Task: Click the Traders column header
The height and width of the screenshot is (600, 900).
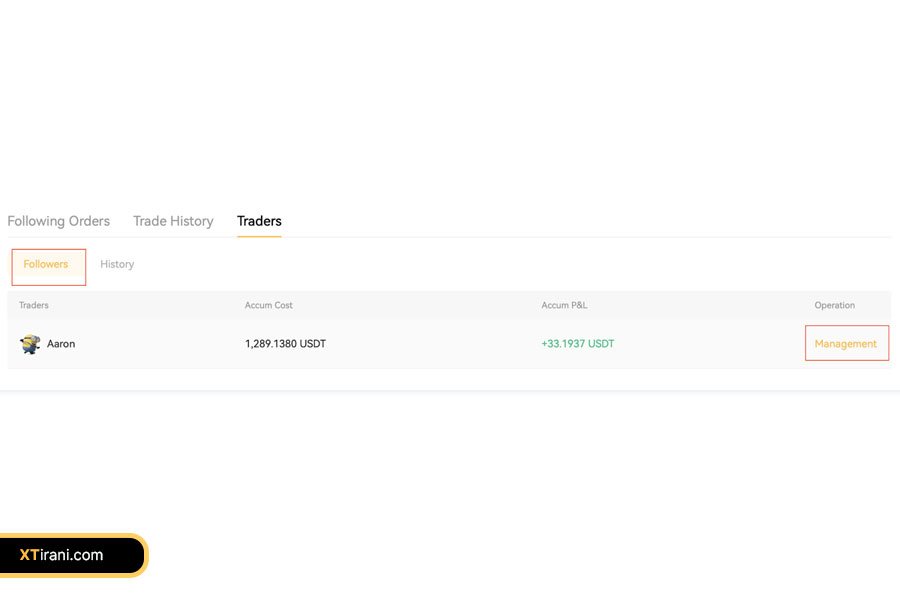Action: (x=34, y=305)
